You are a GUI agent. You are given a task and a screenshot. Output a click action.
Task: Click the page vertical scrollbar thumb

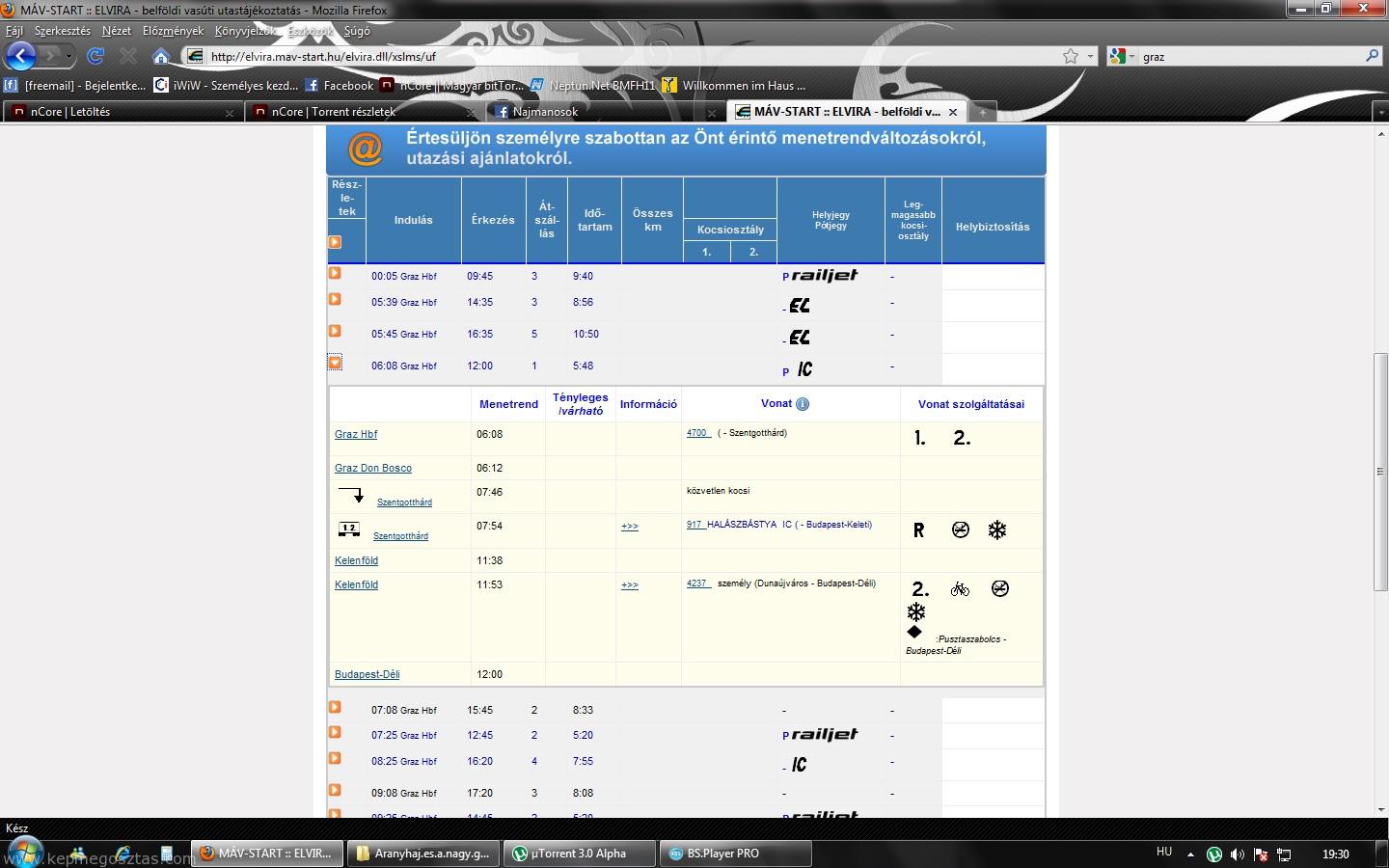1380,473
